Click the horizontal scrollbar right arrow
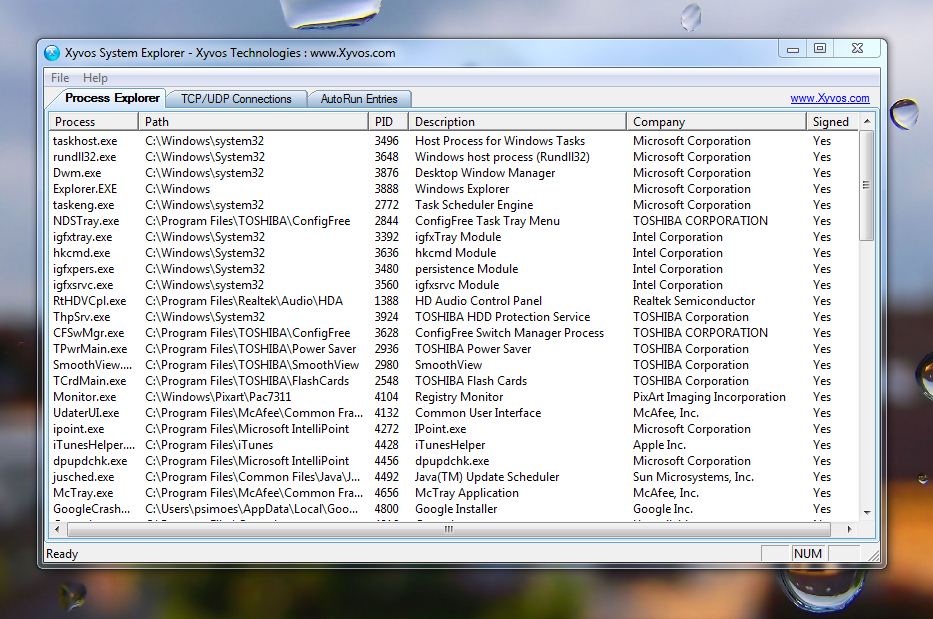This screenshot has width=933, height=619. [x=849, y=529]
